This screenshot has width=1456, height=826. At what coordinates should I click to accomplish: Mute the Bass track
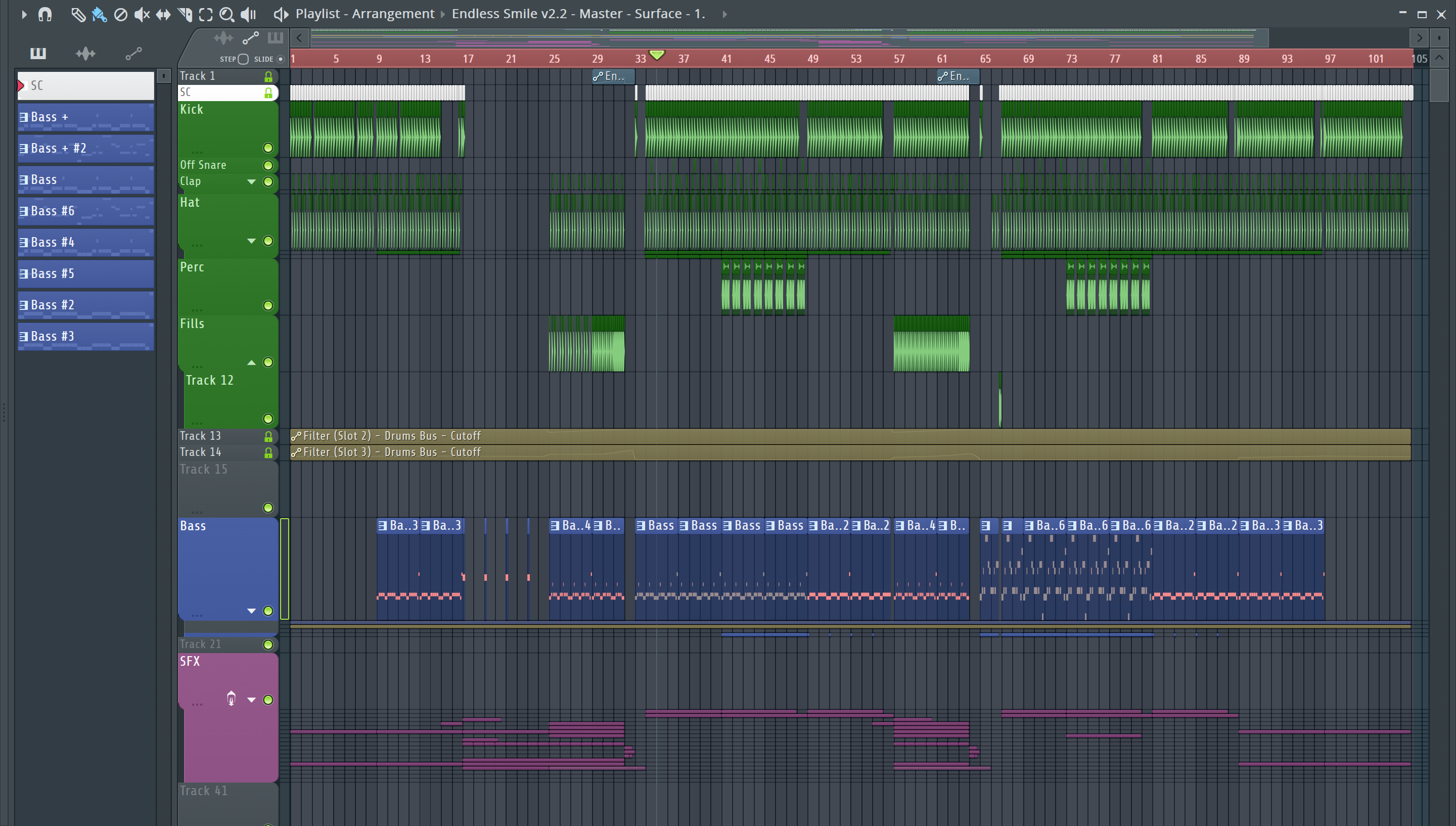268,611
